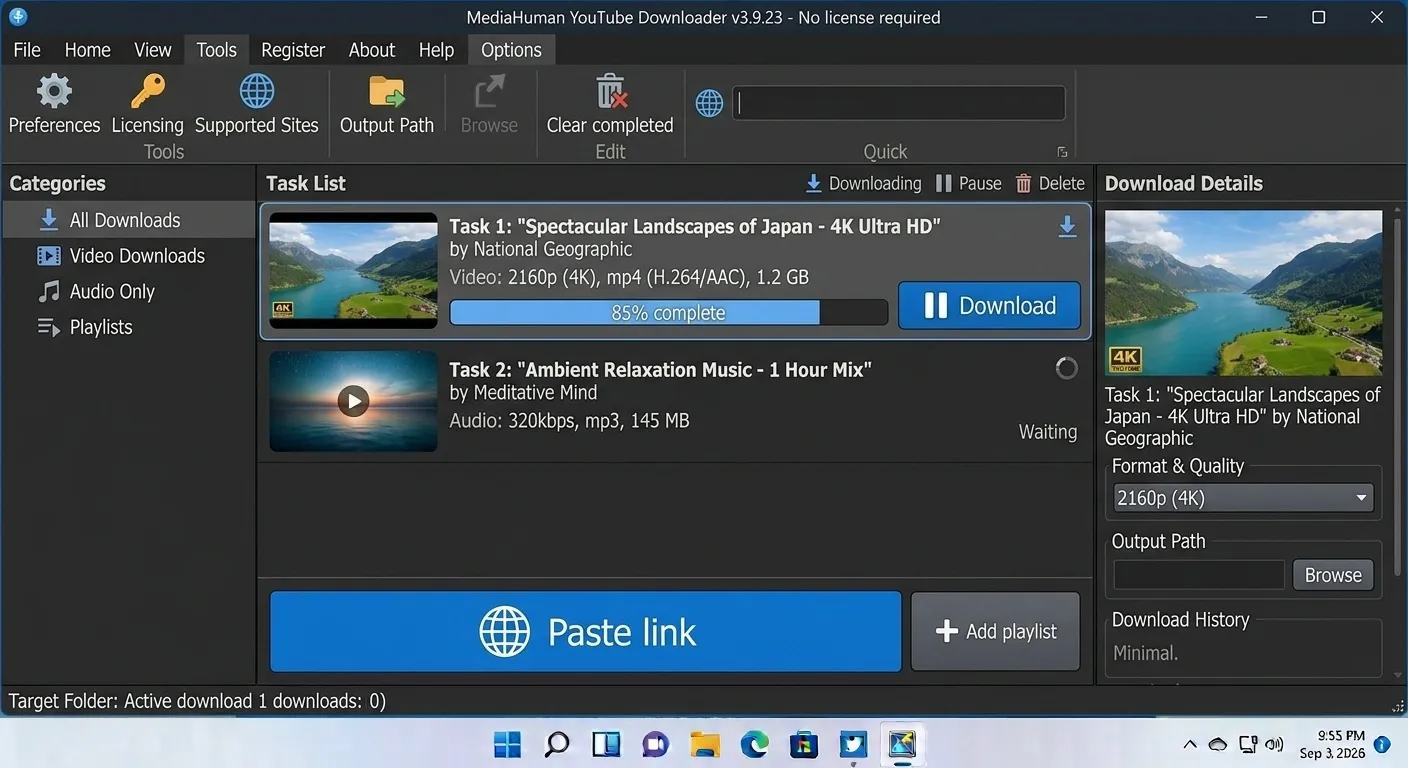Click play icon on Ambient Relaxation thumbnail
The image size is (1408, 768).
353,401
